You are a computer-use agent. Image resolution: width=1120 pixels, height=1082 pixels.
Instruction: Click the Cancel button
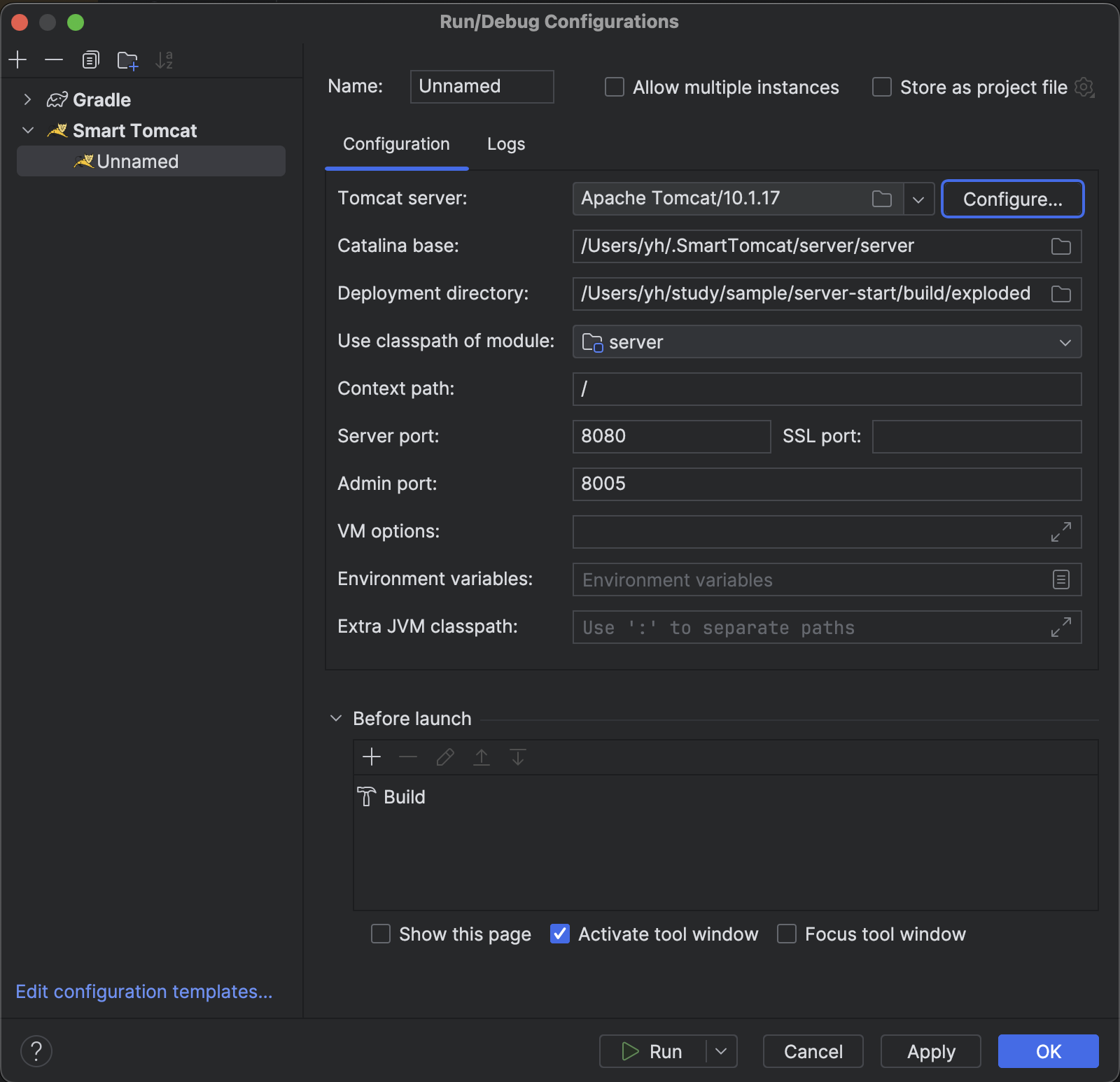(x=813, y=1051)
